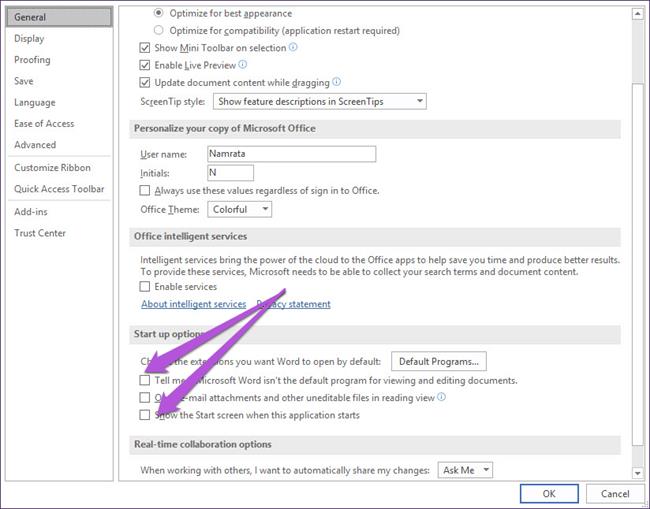Click the scrollbar down arrow
This screenshot has width=650, height=509.
click(637, 473)
